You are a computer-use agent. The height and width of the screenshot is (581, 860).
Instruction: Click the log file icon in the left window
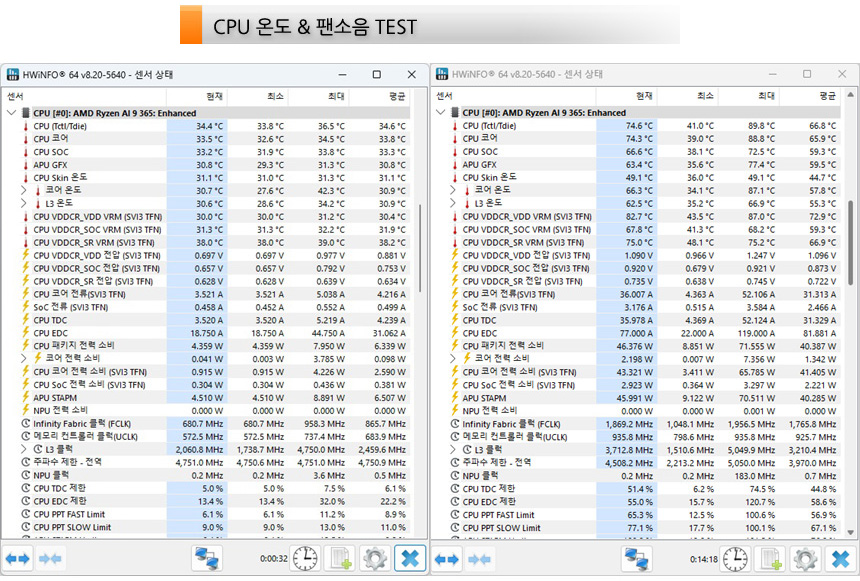340,559
